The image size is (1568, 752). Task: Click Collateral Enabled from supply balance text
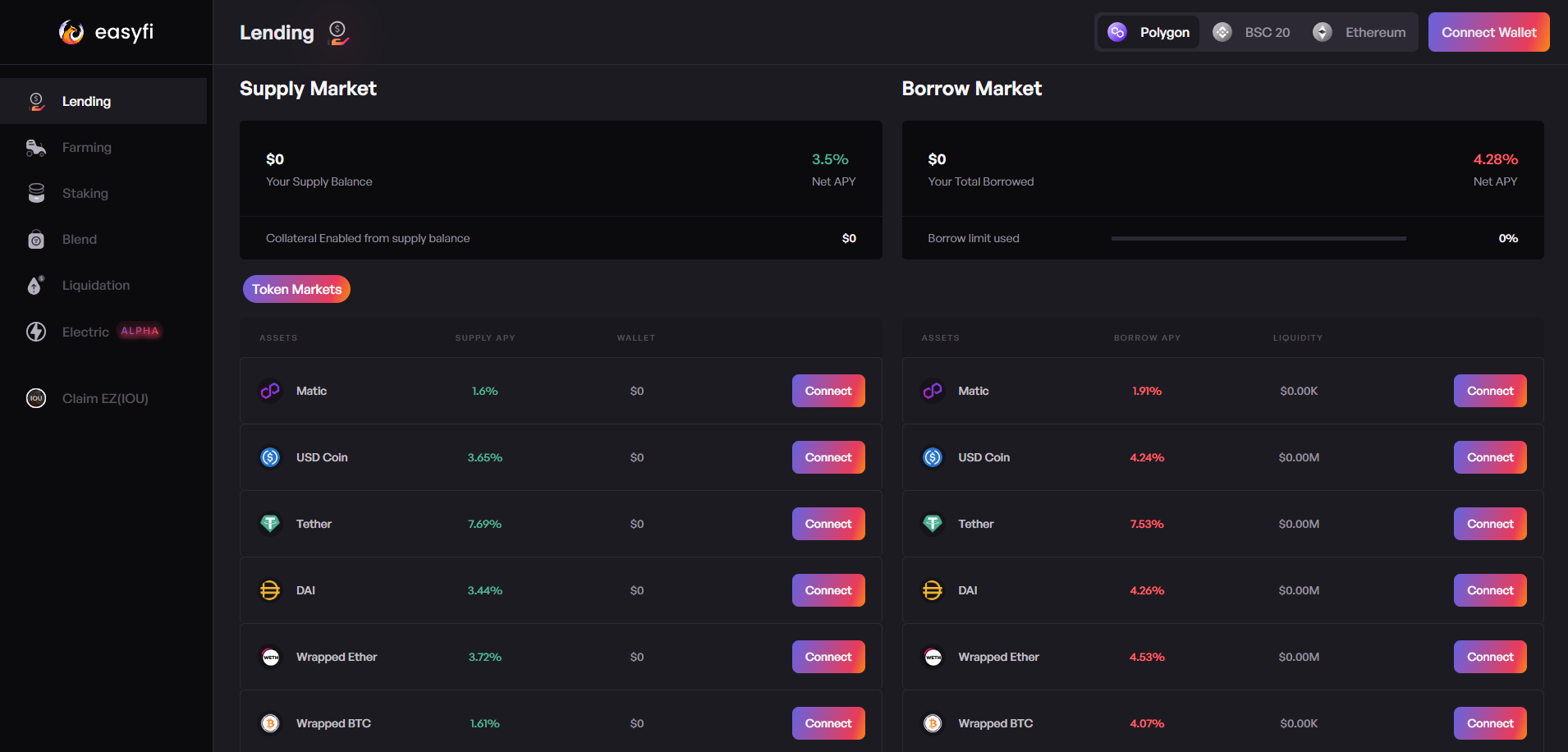(368, 238)
